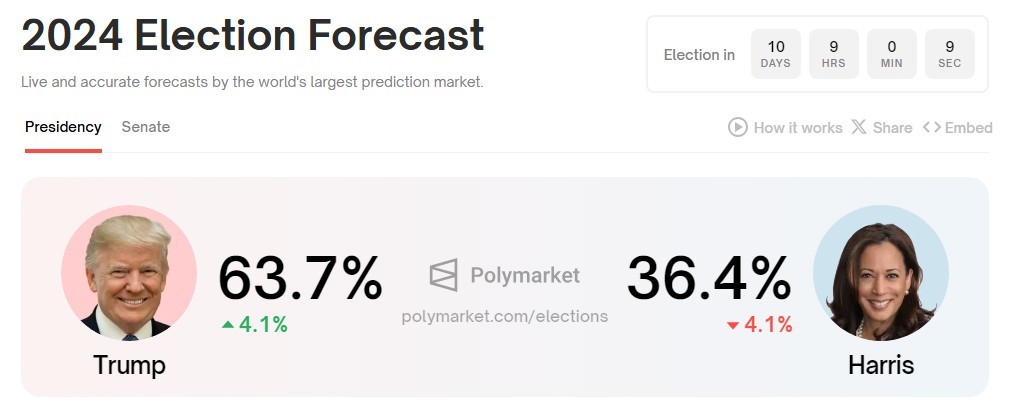Click the Polymarket logo icon
Screen dimensions: 1027x410
(444, 275)
